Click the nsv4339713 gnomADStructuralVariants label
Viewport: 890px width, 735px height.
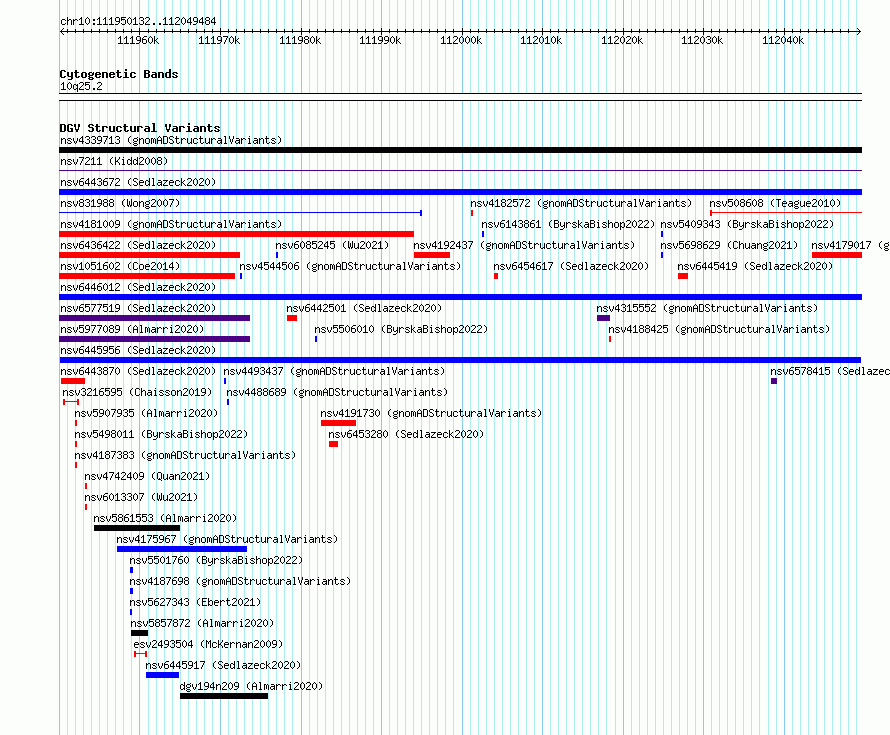click(x=171, y=140)
